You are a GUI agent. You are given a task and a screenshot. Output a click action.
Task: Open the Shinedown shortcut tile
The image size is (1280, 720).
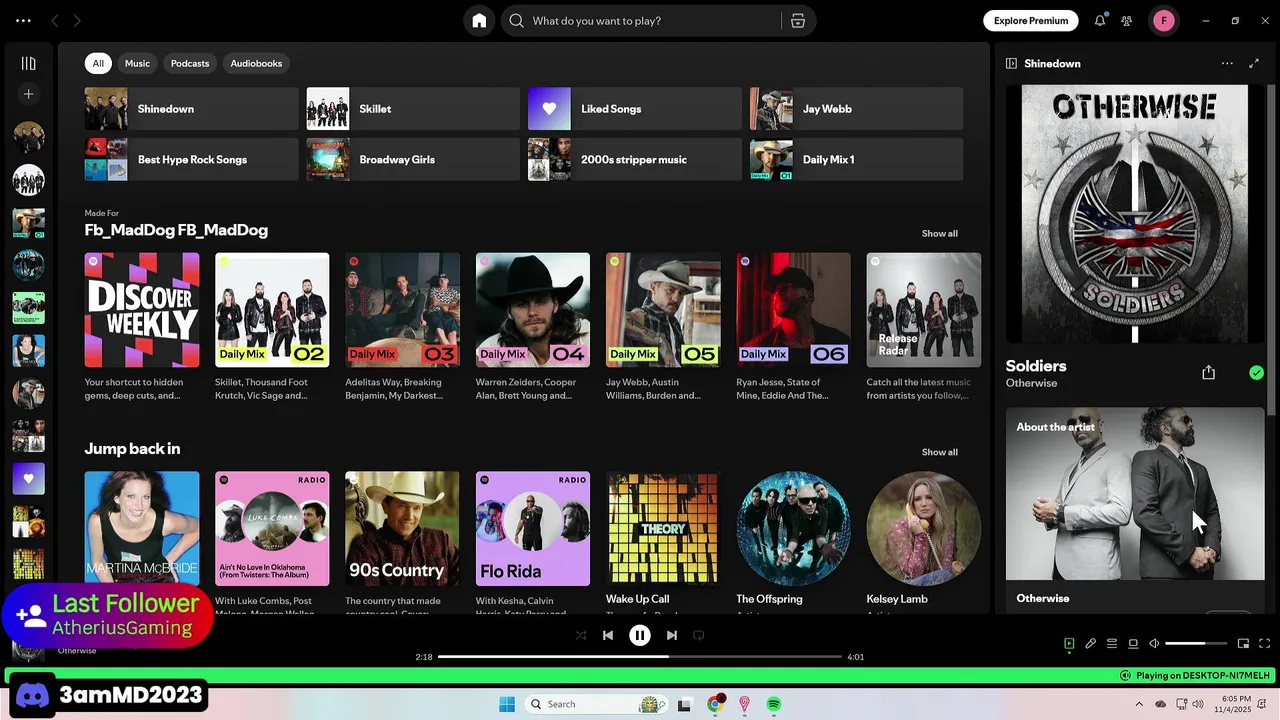[x=191, y=109]
